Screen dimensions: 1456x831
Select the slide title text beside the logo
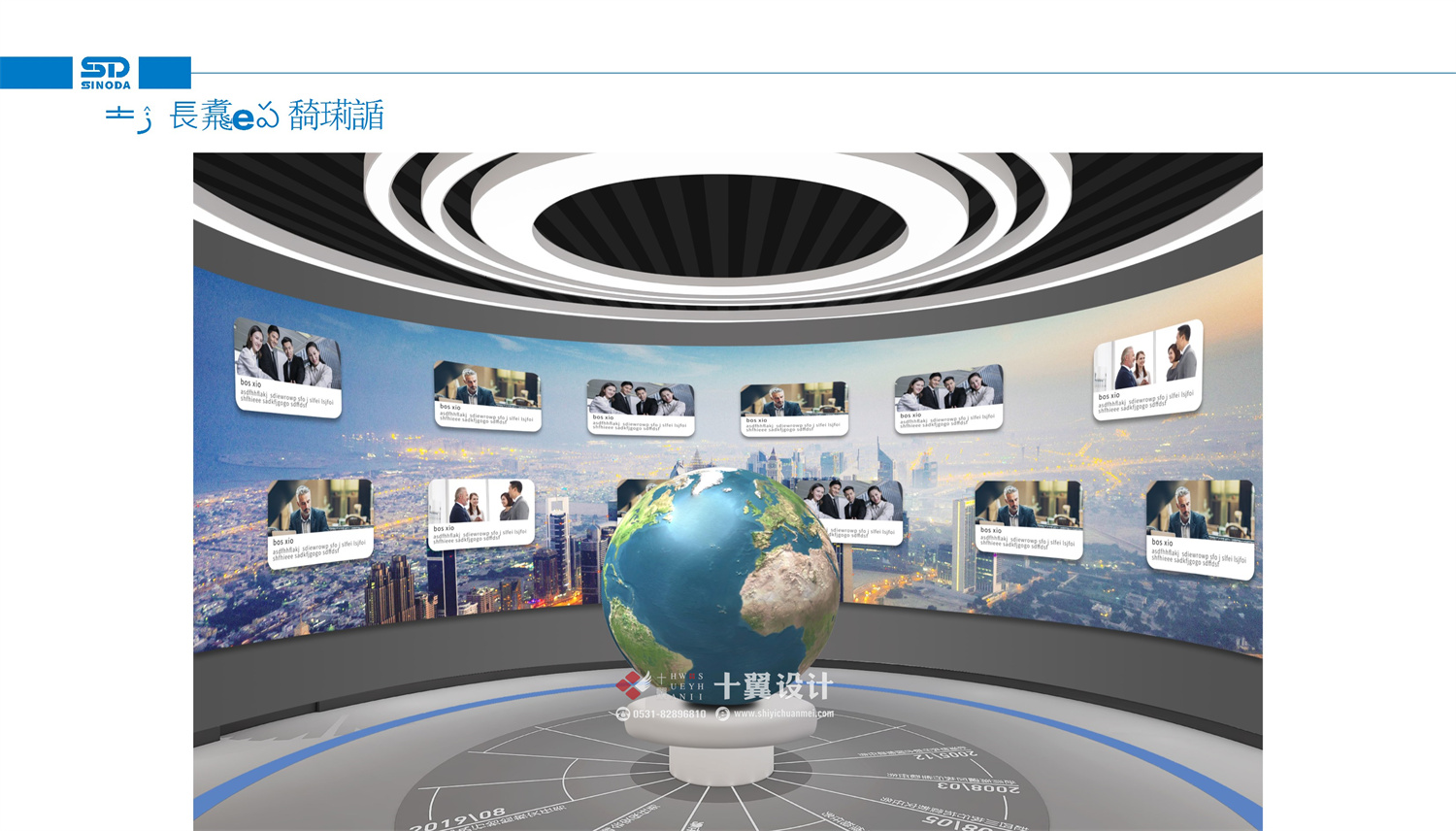pyautogui.click(x=245, y=116)
